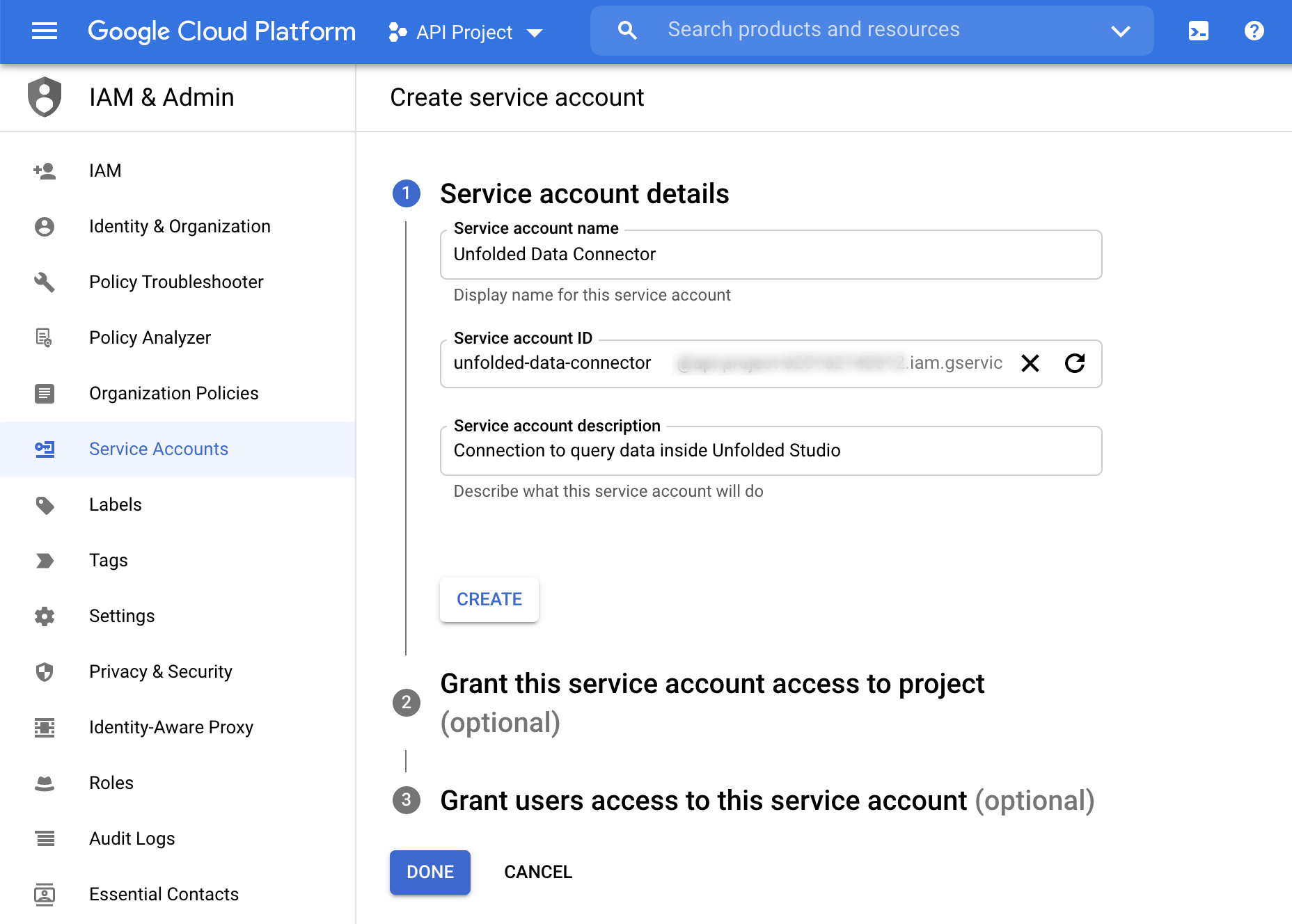The width and height of the screenshot is (1292, 924).
Task: Click the CREATE button
Action: tap(489, 600)
